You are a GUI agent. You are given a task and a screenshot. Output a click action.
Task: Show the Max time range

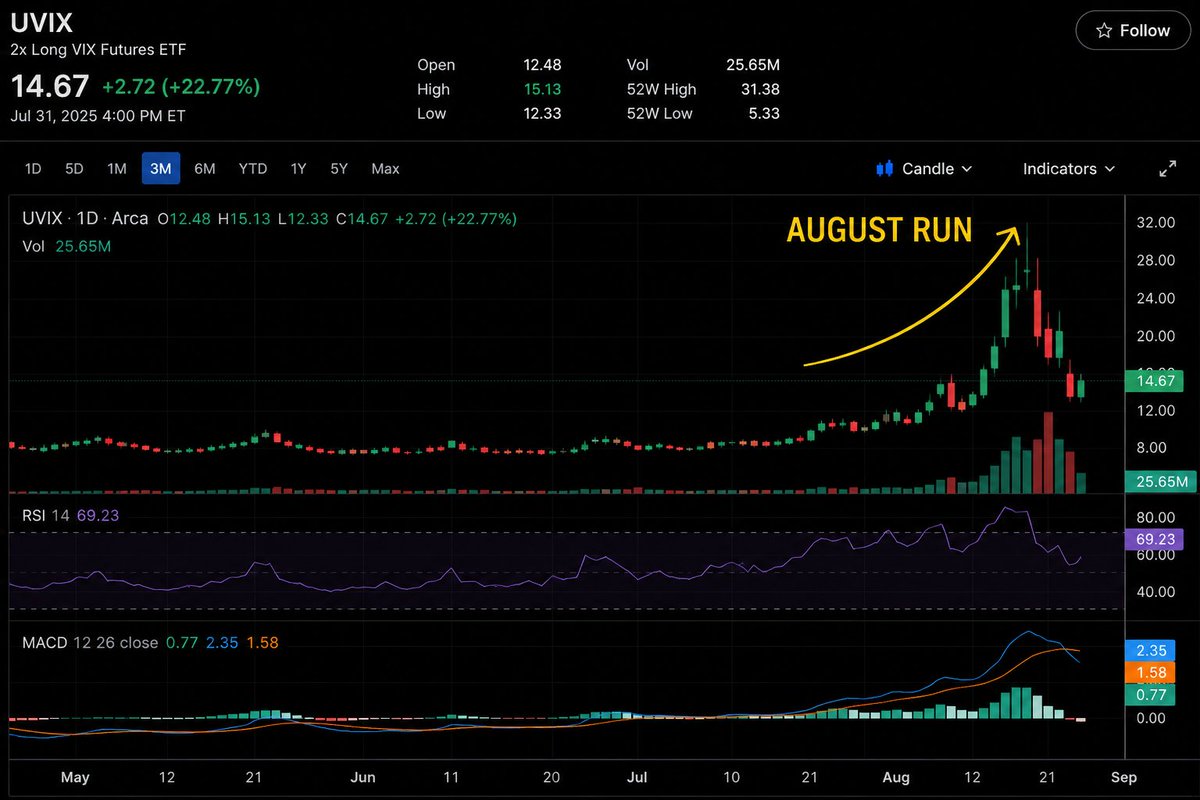(x=385, y=169)
